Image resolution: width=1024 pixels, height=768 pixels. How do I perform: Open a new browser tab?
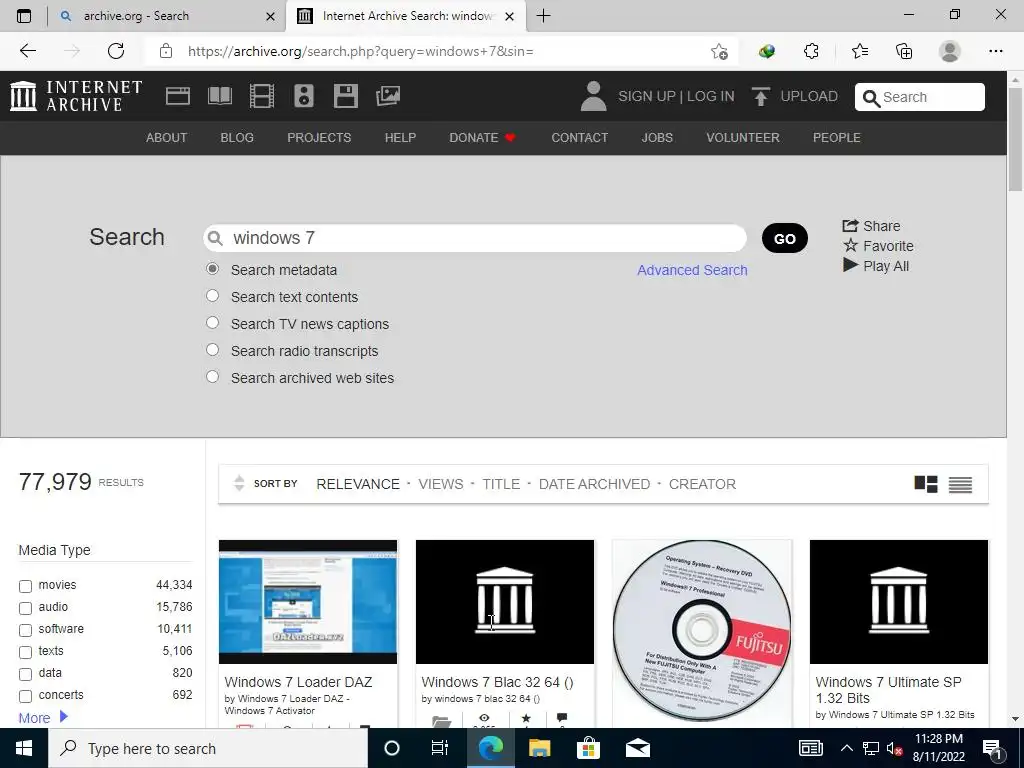(x=543, y=16)
